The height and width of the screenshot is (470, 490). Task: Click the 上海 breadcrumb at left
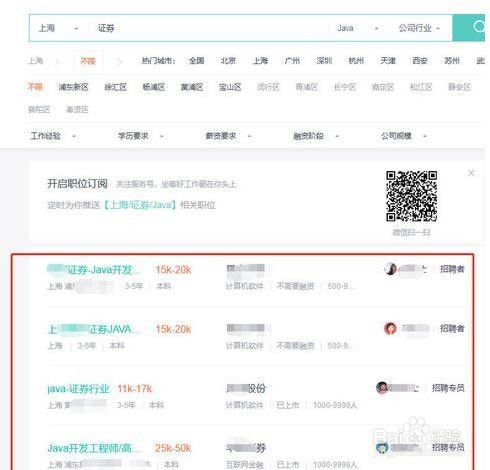coord(36,61)
